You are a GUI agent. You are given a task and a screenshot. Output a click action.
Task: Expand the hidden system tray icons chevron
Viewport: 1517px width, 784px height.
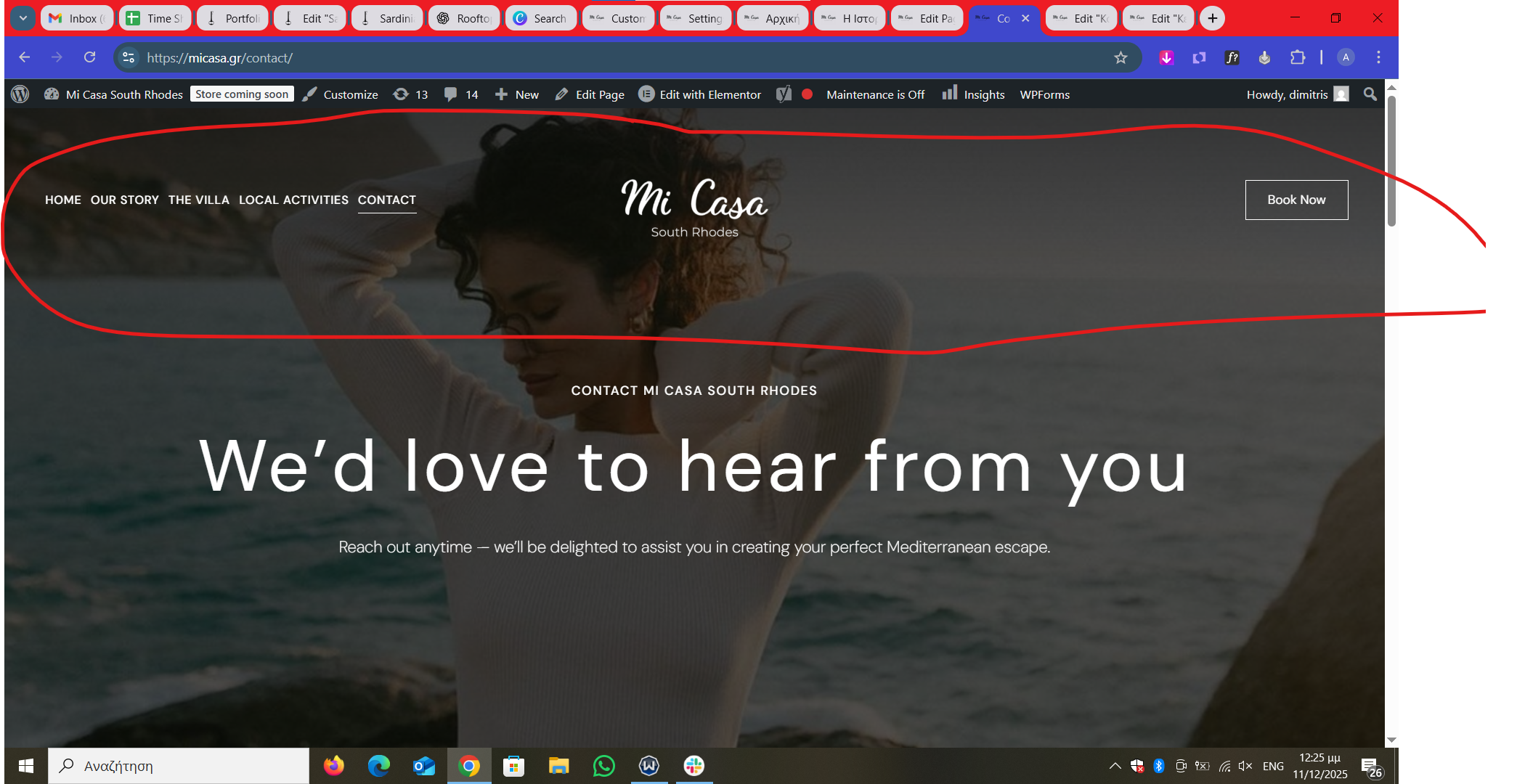coord(1115,766)
